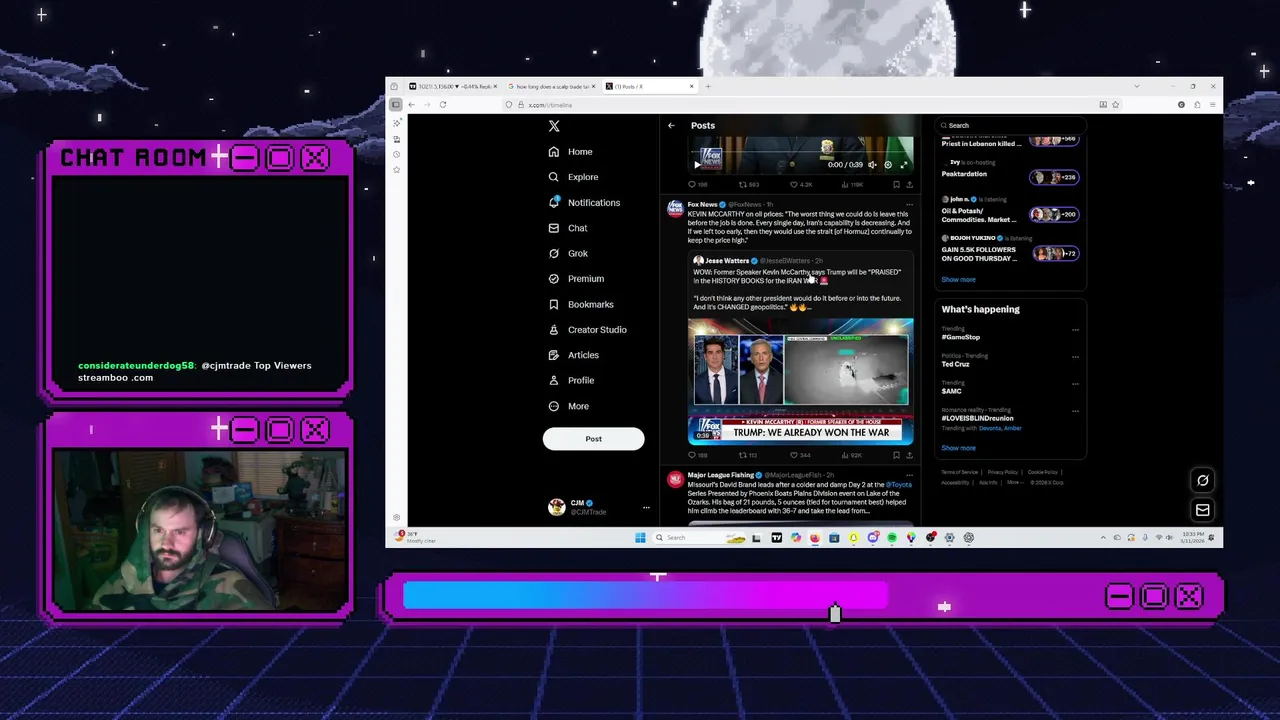
Task: Bookmark this page with star icon
Action: coord(1116,105)
